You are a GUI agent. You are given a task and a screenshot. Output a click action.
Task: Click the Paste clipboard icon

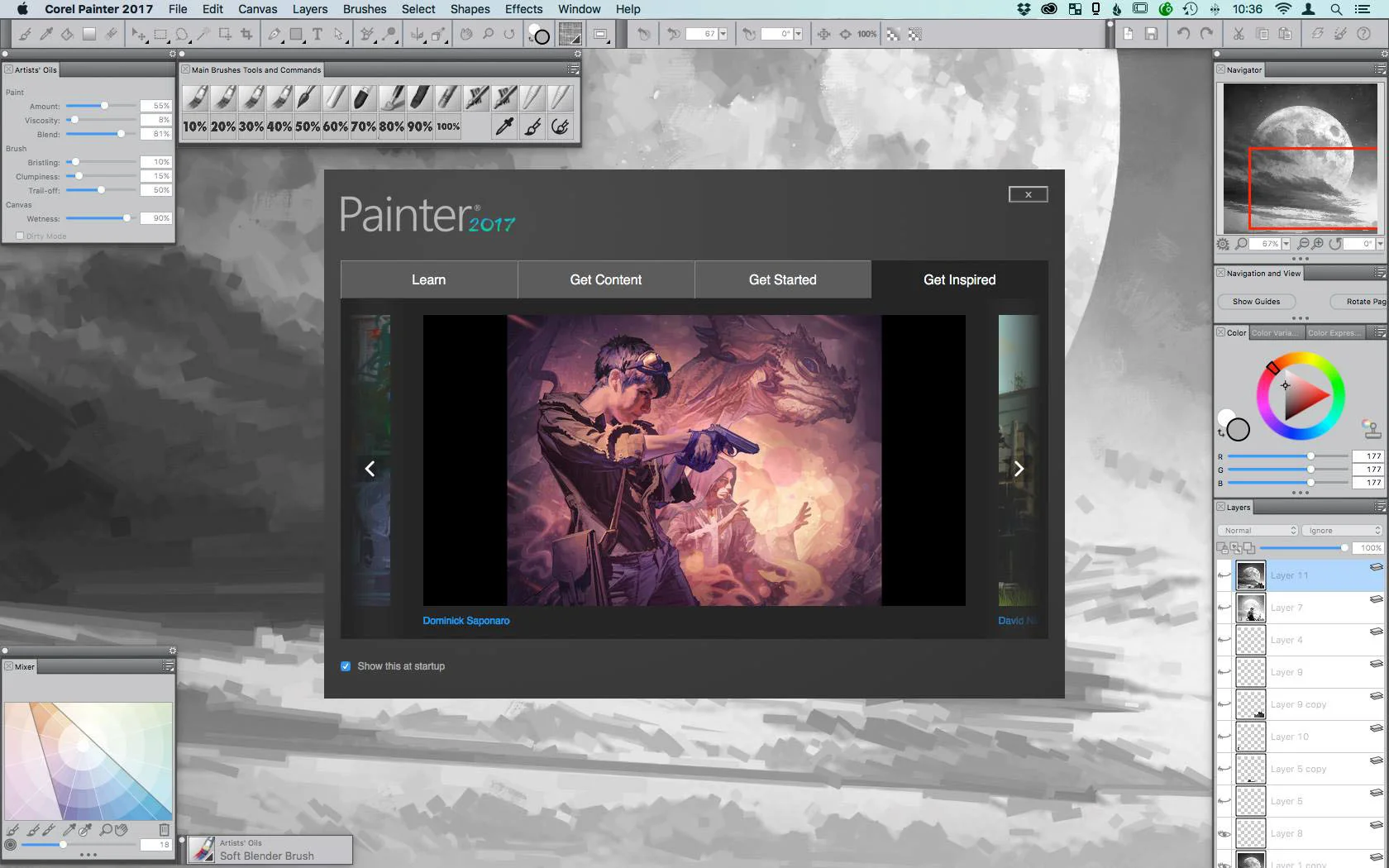point(1285,34)
